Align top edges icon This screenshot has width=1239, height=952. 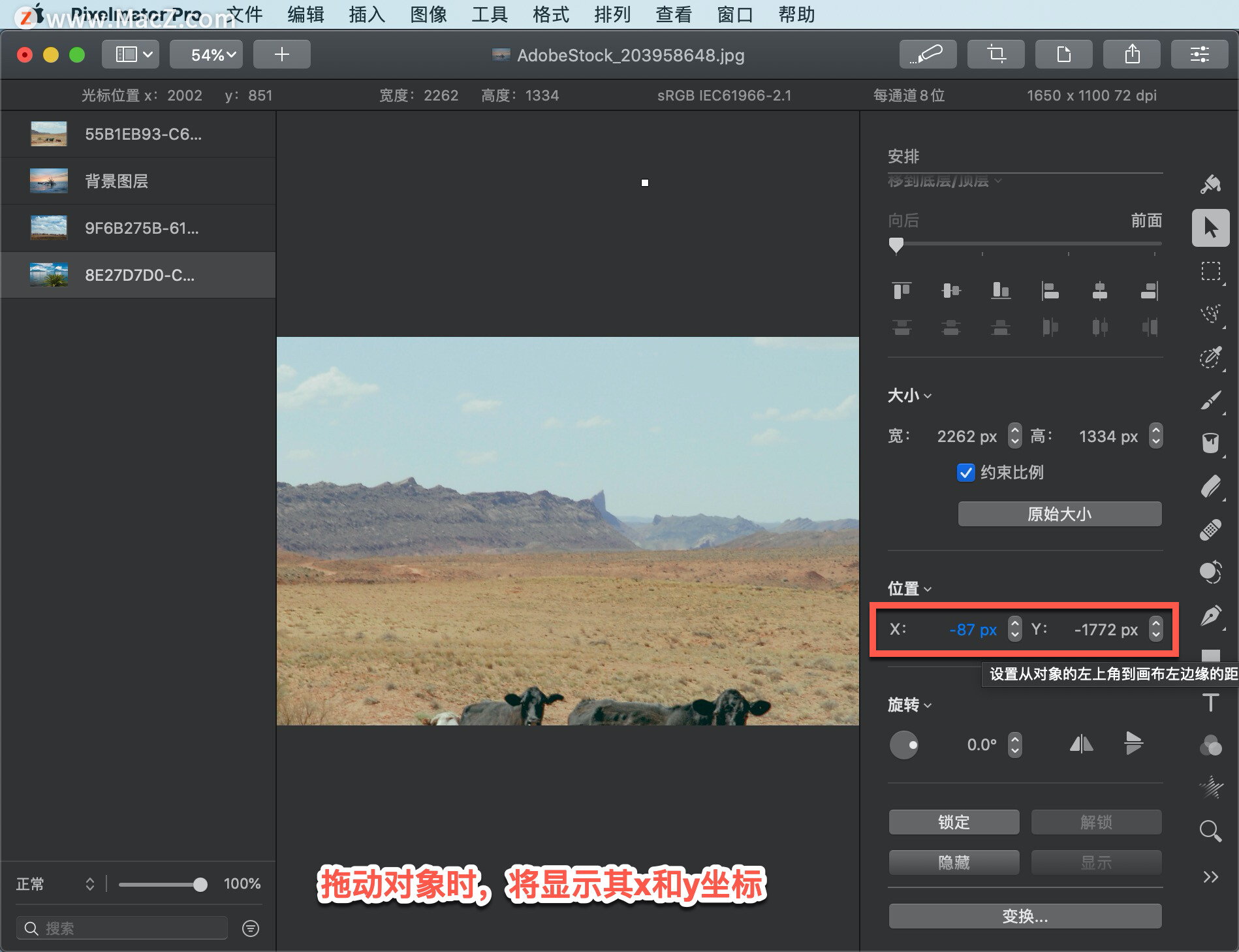pos(902,291)
